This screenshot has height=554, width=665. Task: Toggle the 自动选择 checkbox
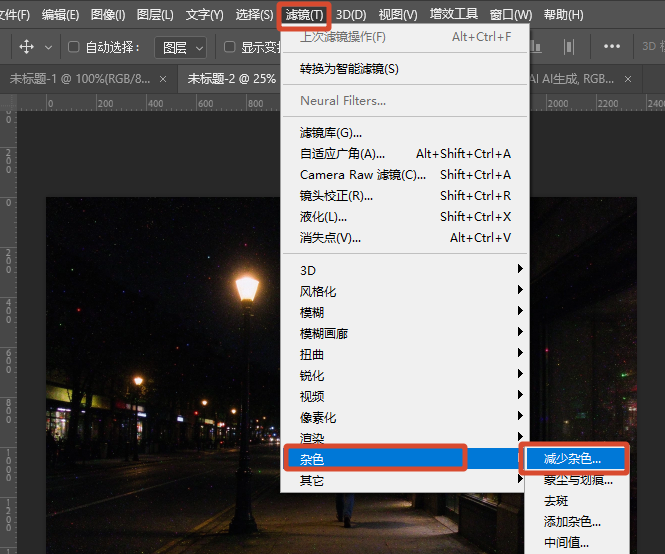tap(74, 47)
